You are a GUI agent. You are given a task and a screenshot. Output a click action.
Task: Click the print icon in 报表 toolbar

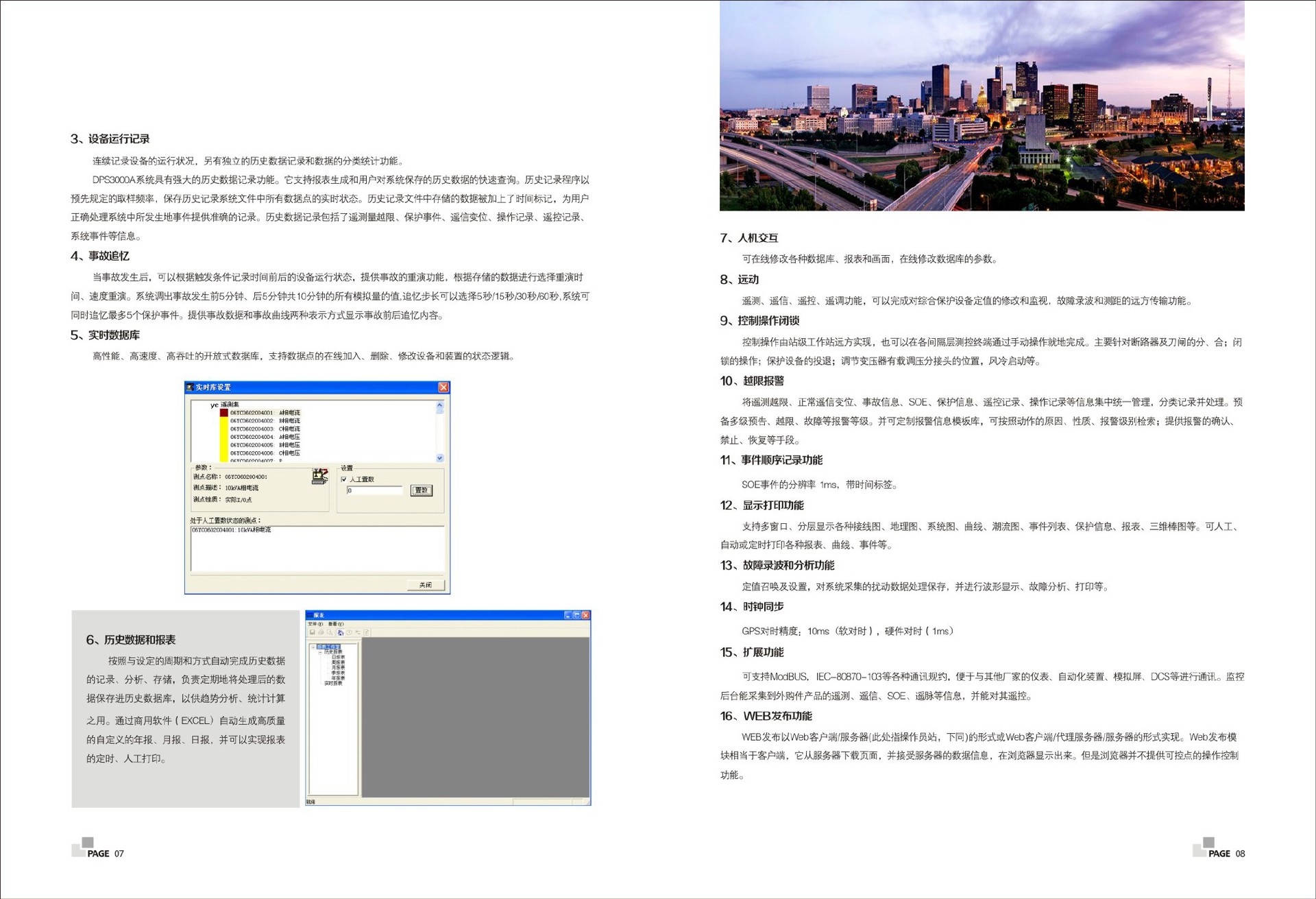coord(321,632)
